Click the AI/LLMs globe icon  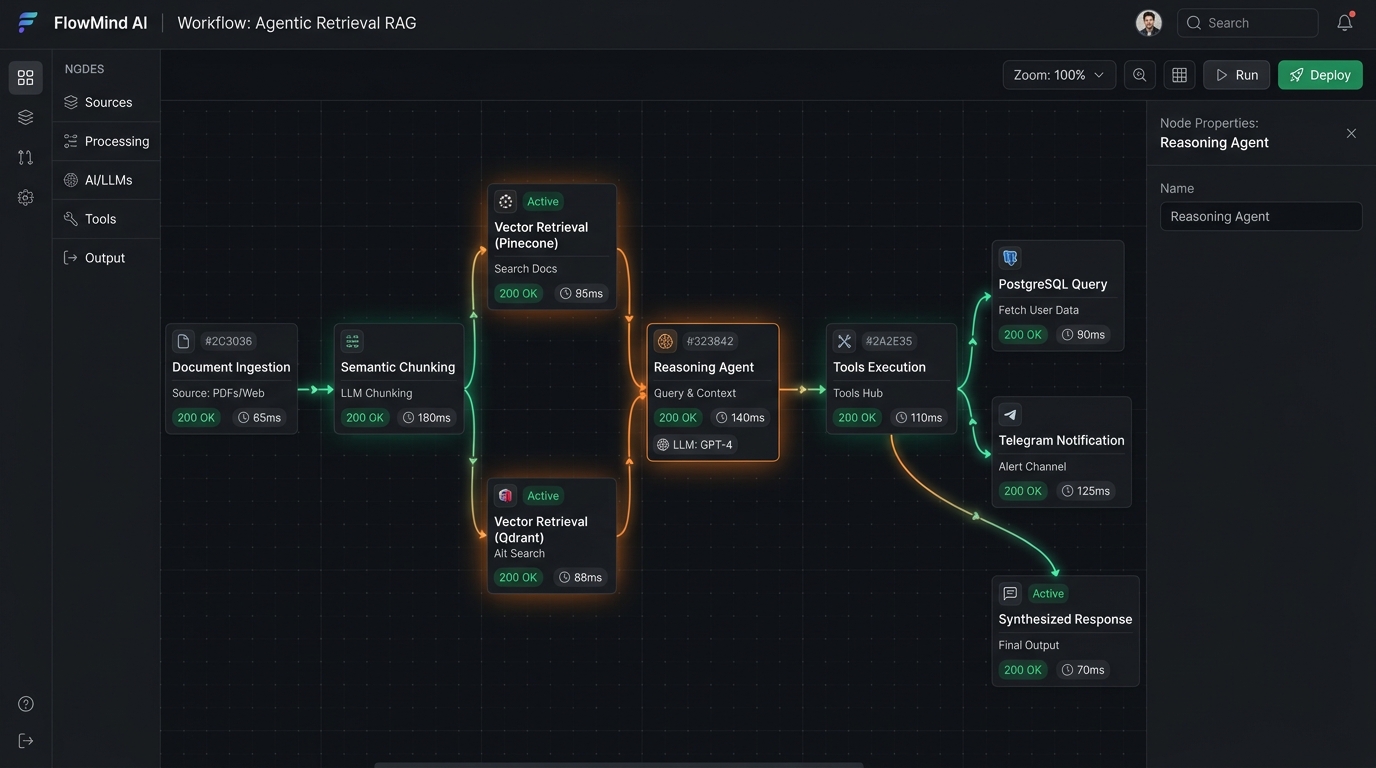point(71,180)
